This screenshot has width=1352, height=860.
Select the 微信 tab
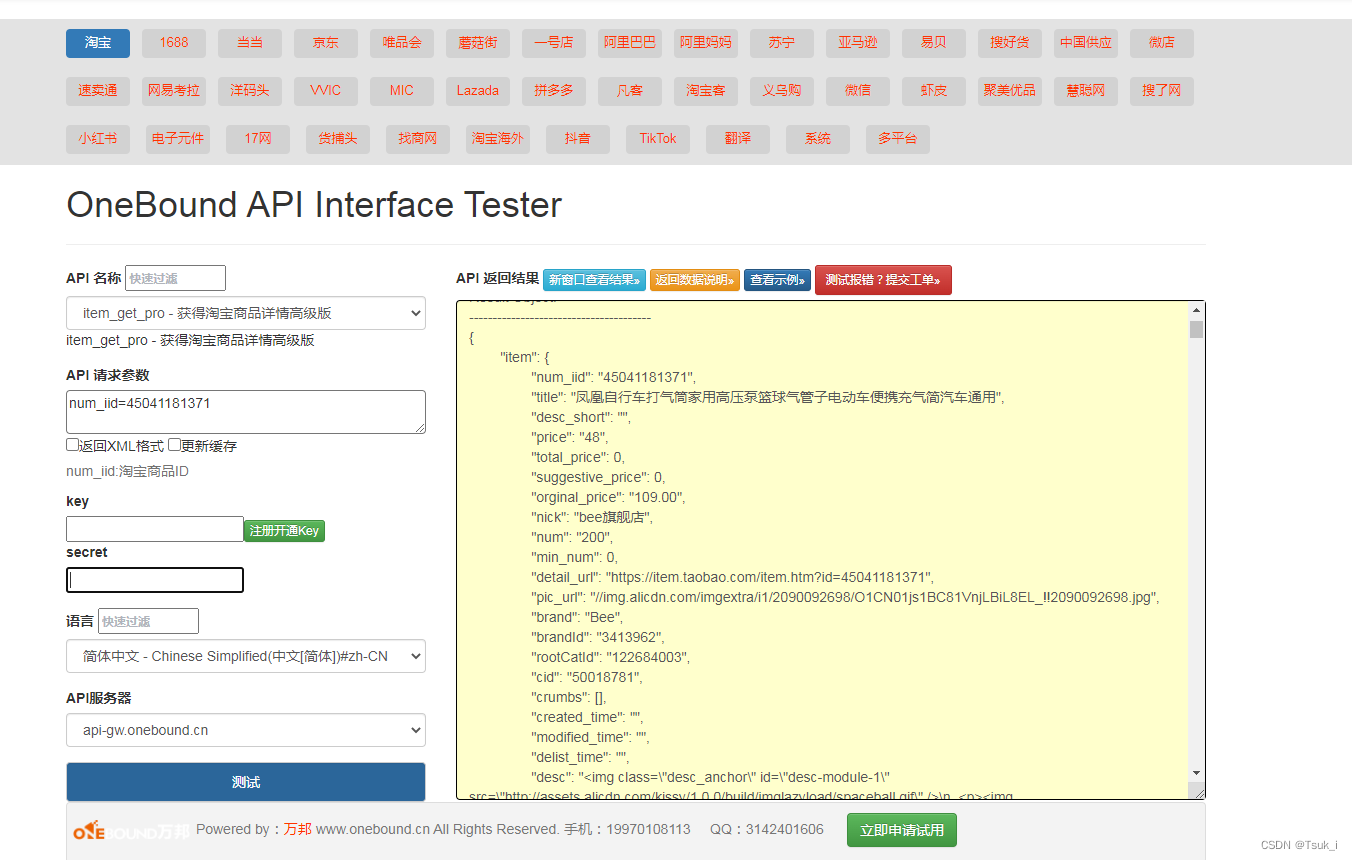(858, 91)
